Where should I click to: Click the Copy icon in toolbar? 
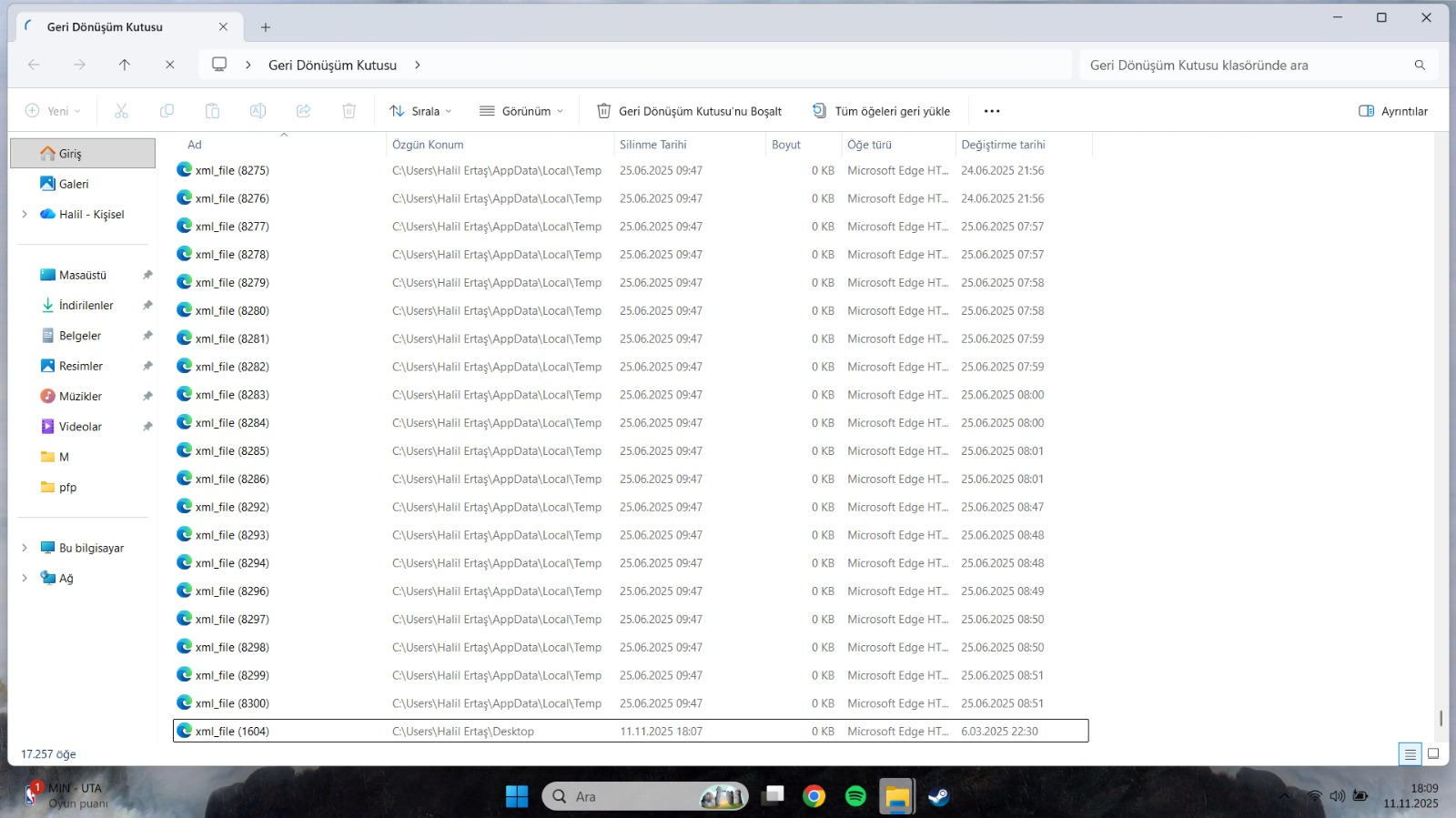167,111
